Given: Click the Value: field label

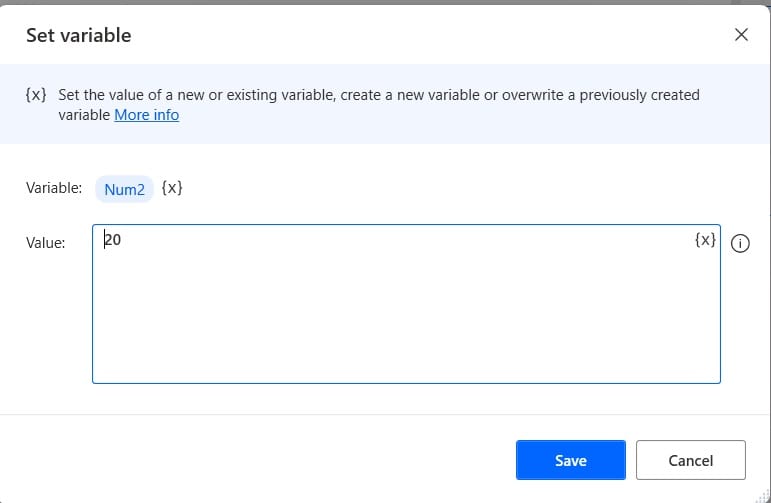Looking at the screenshot, I should [x=46, y=242].
